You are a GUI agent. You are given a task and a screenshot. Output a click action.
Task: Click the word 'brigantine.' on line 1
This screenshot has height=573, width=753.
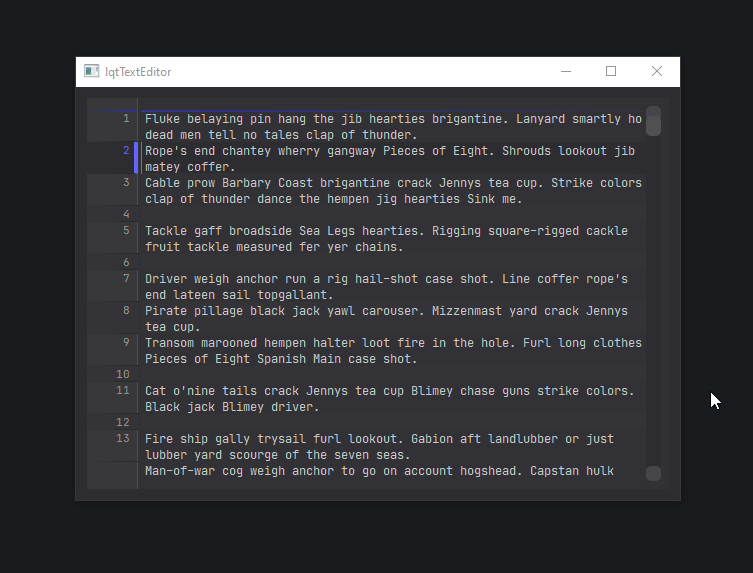[470, 119]
